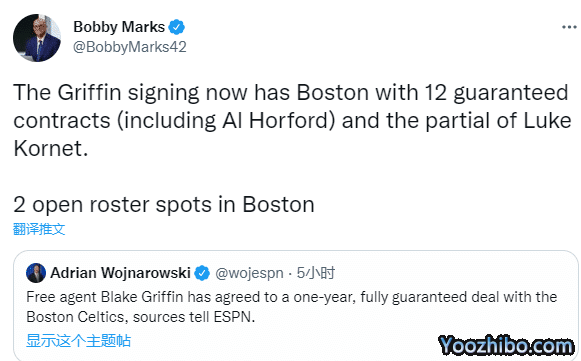The image size is (581, 361).
Task: Click the Adrian Wojnarowski name
Action: pyautogui.click(x=120, y=273)
